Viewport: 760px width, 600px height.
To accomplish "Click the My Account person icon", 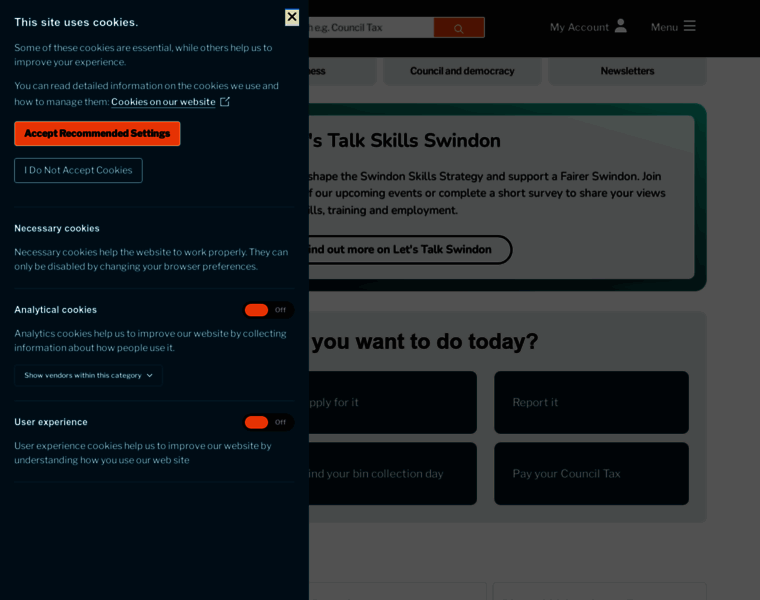I will tap(620, 26).
